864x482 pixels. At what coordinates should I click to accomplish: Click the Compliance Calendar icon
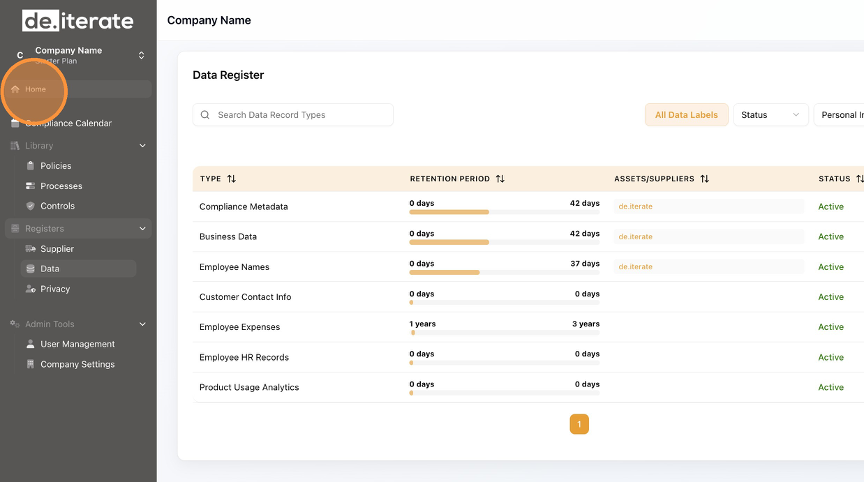15,124
